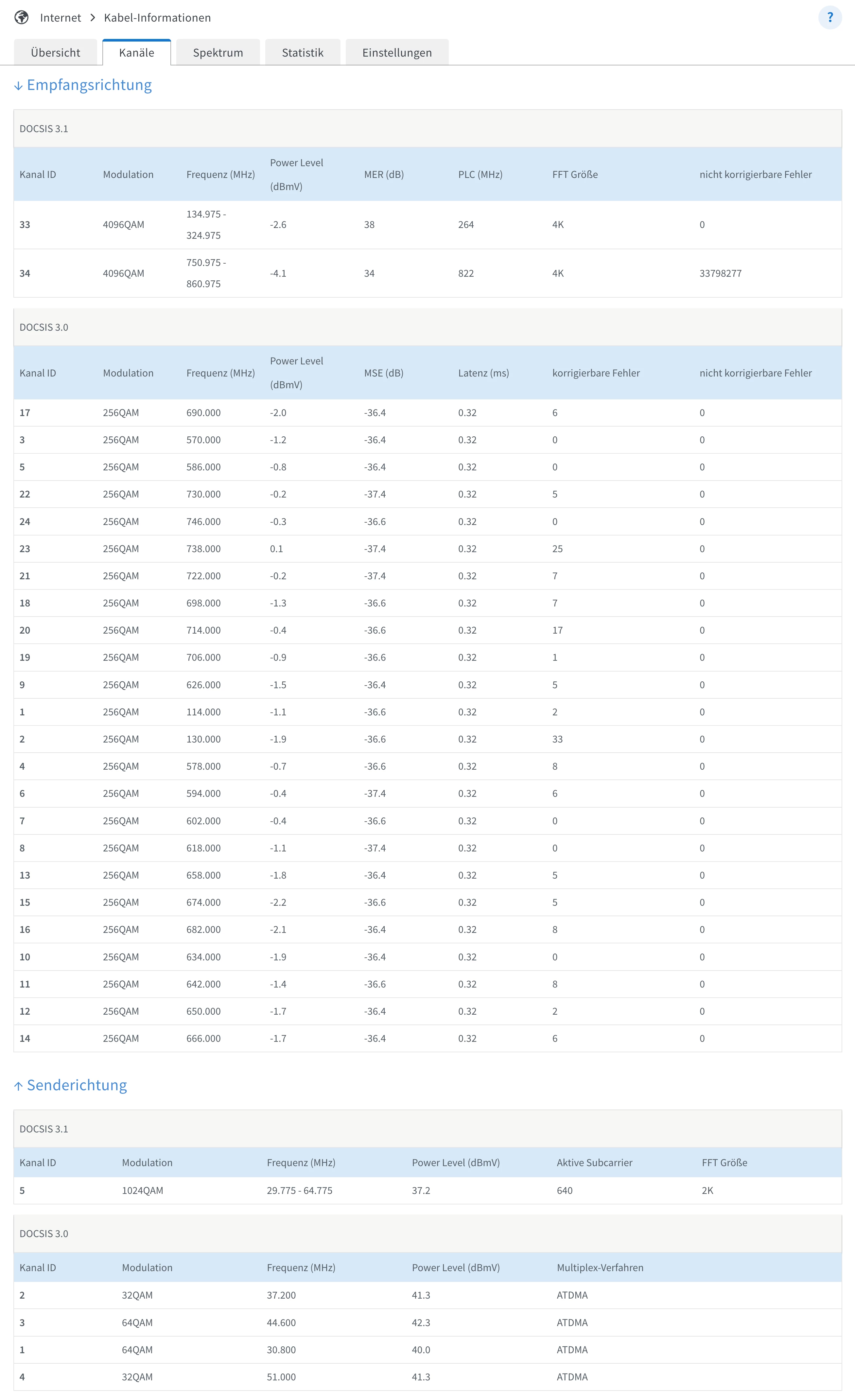Image resolution: width=855 pixels, height=1400 pixels.
Task: Click the globe Internet icon
Action: coord(22,18)
